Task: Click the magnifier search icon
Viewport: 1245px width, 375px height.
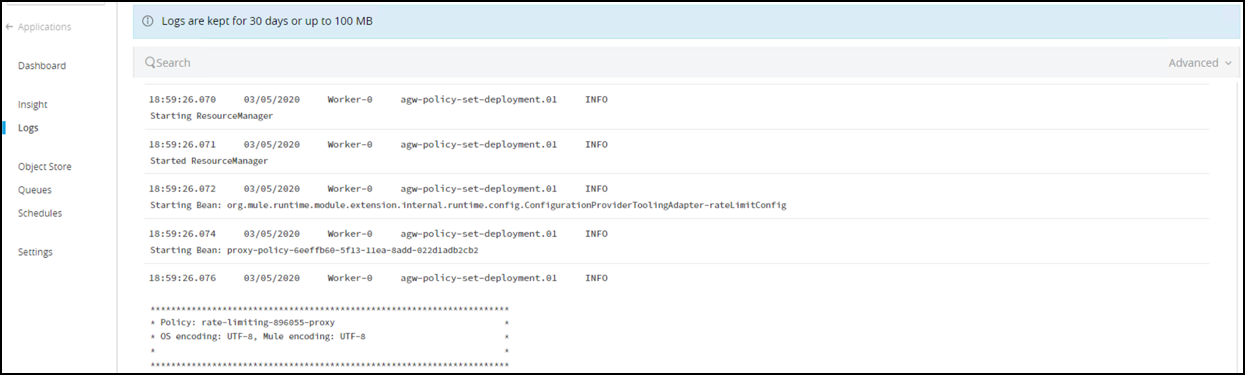Action: click(150, 63)
